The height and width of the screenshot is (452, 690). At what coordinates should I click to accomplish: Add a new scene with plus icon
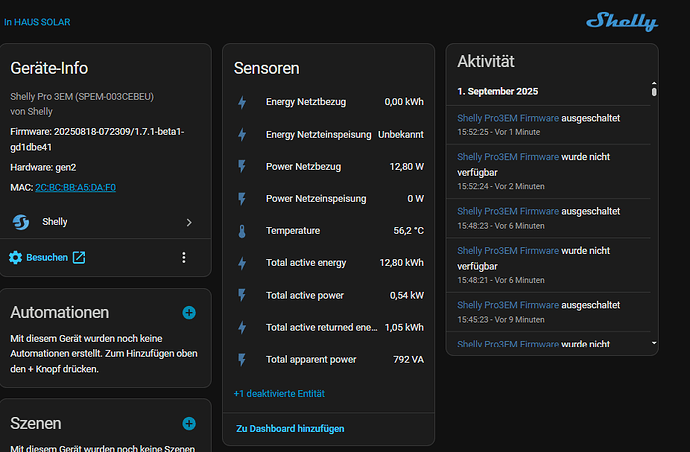click(189, 424)
